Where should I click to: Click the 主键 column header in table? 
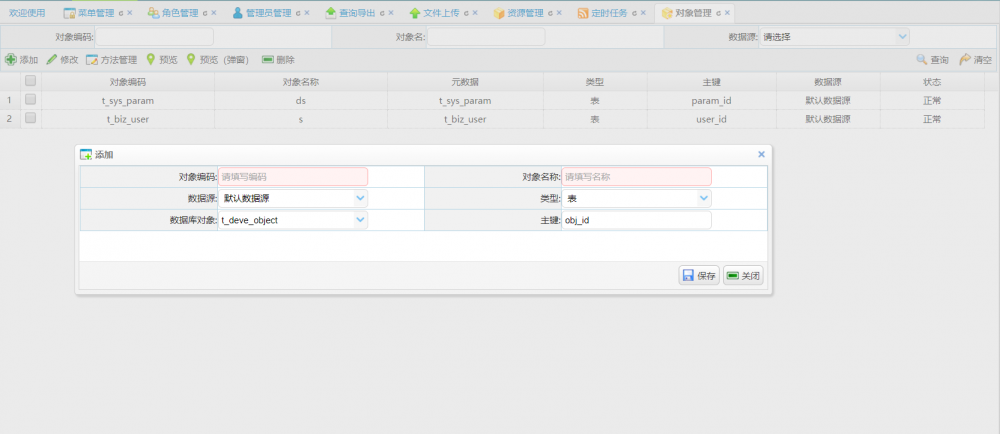click(x=712, y=82)
